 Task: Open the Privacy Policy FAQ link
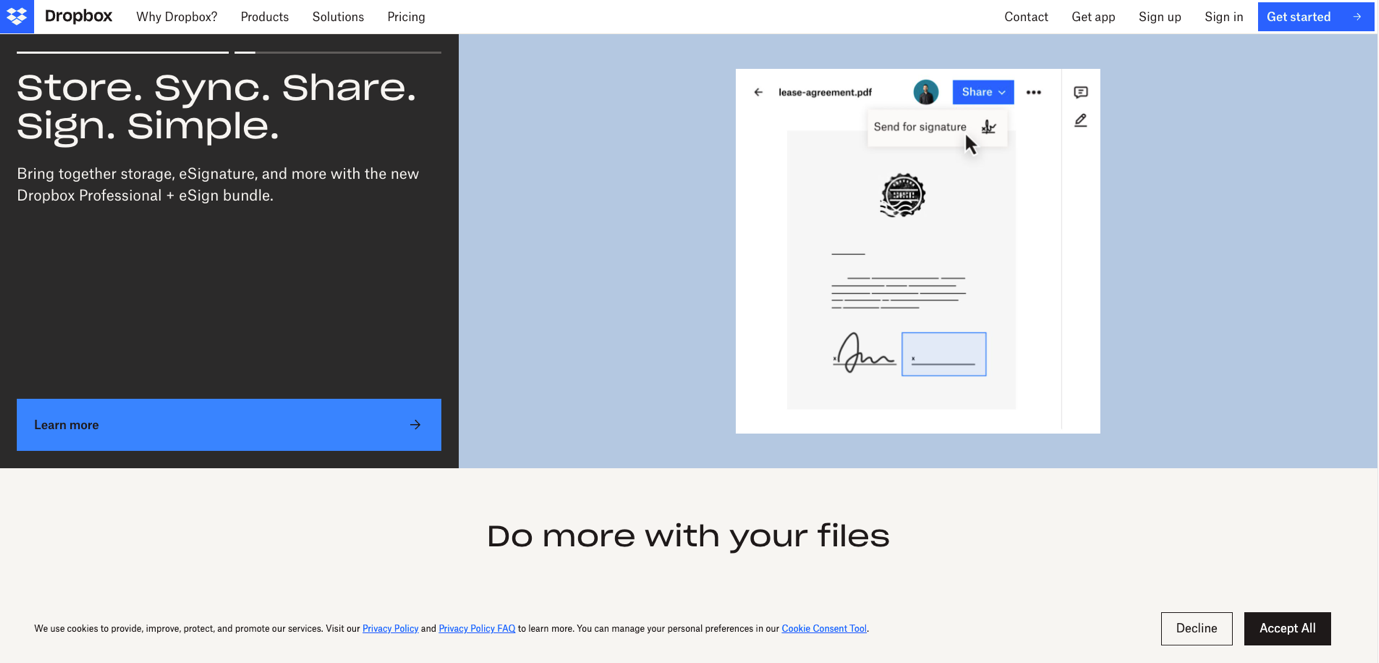pyautogui.click(x=477, y=629)
